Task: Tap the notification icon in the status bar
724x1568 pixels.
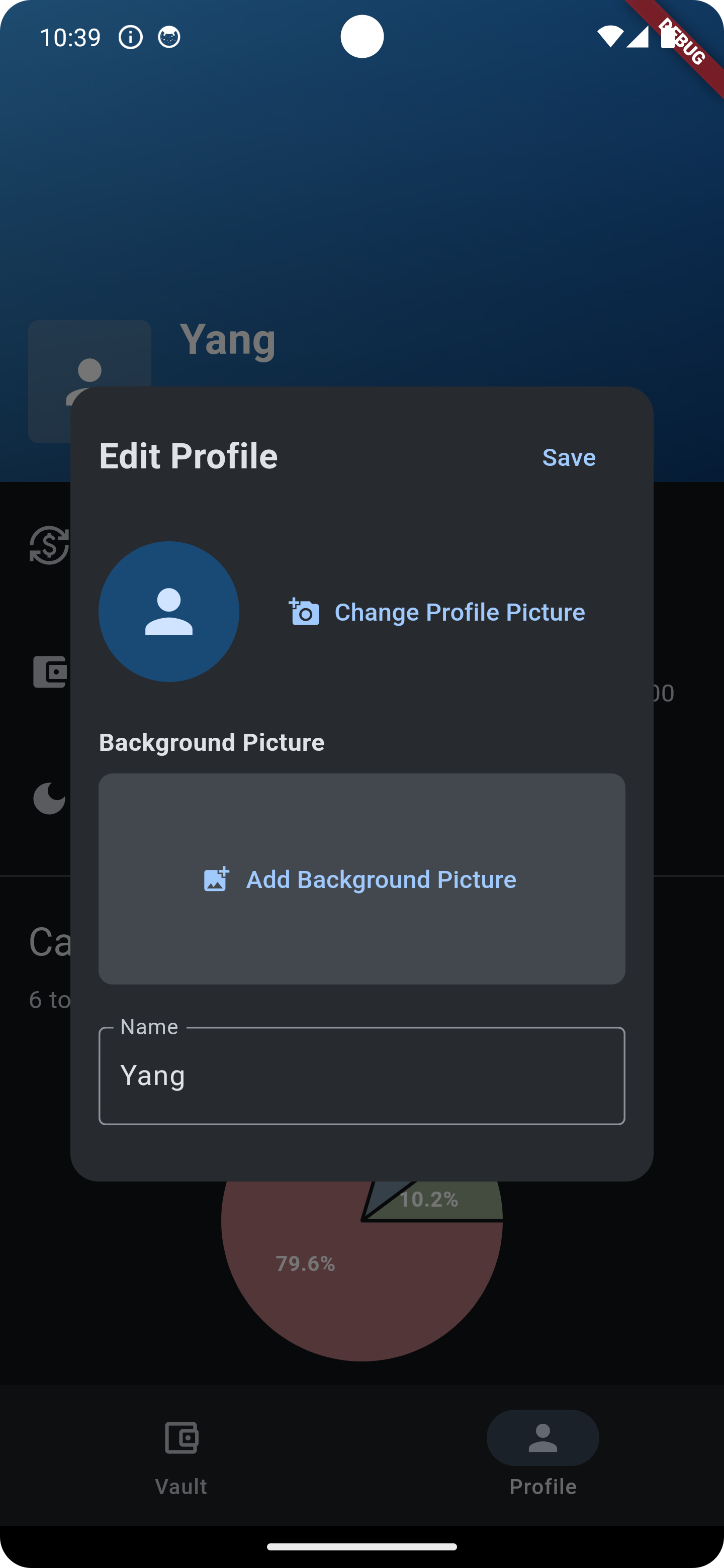Action: pos(130,37)
